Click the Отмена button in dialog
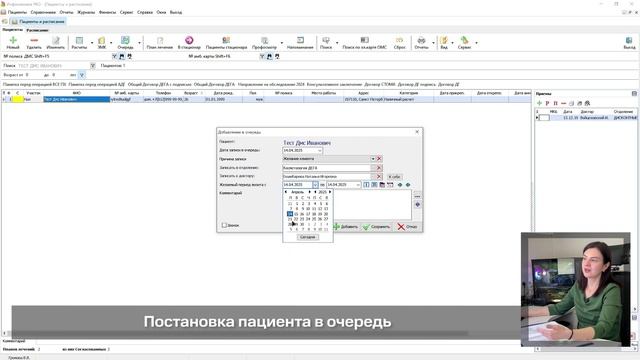 coord(407,227)
